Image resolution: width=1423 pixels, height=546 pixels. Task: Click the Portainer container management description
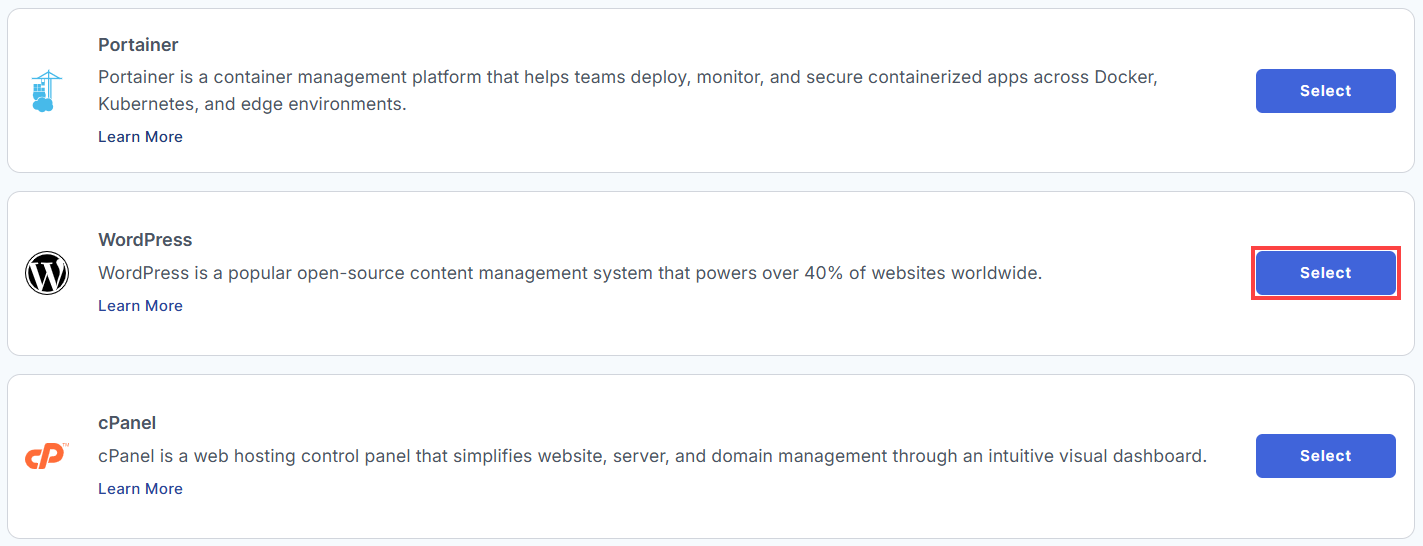628,90
